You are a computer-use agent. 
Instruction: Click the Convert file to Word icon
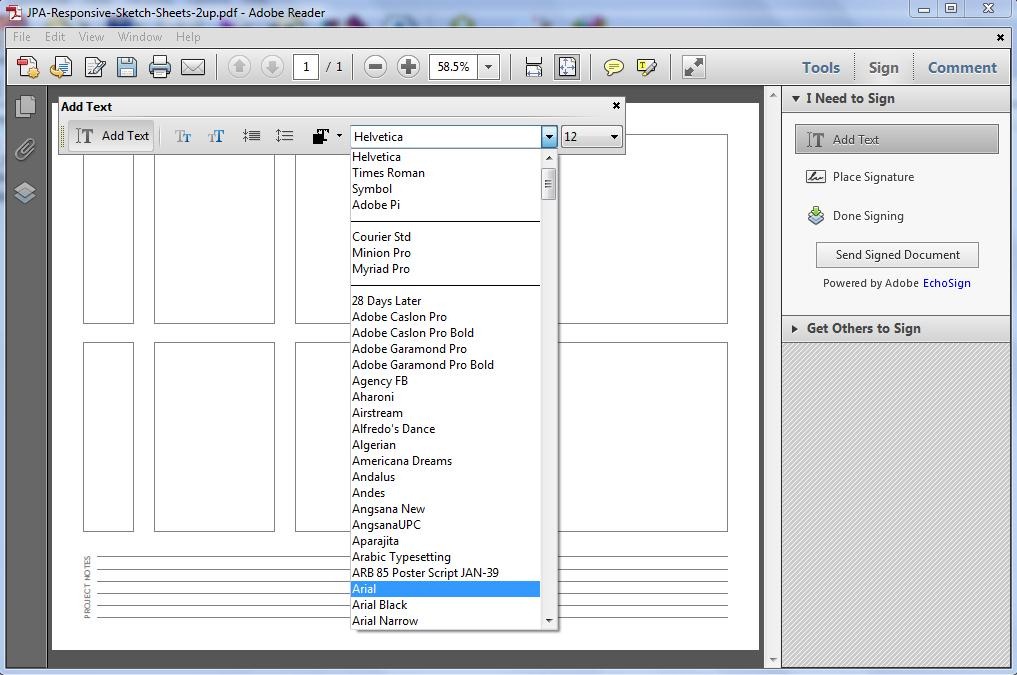click(x=61, y=67)
